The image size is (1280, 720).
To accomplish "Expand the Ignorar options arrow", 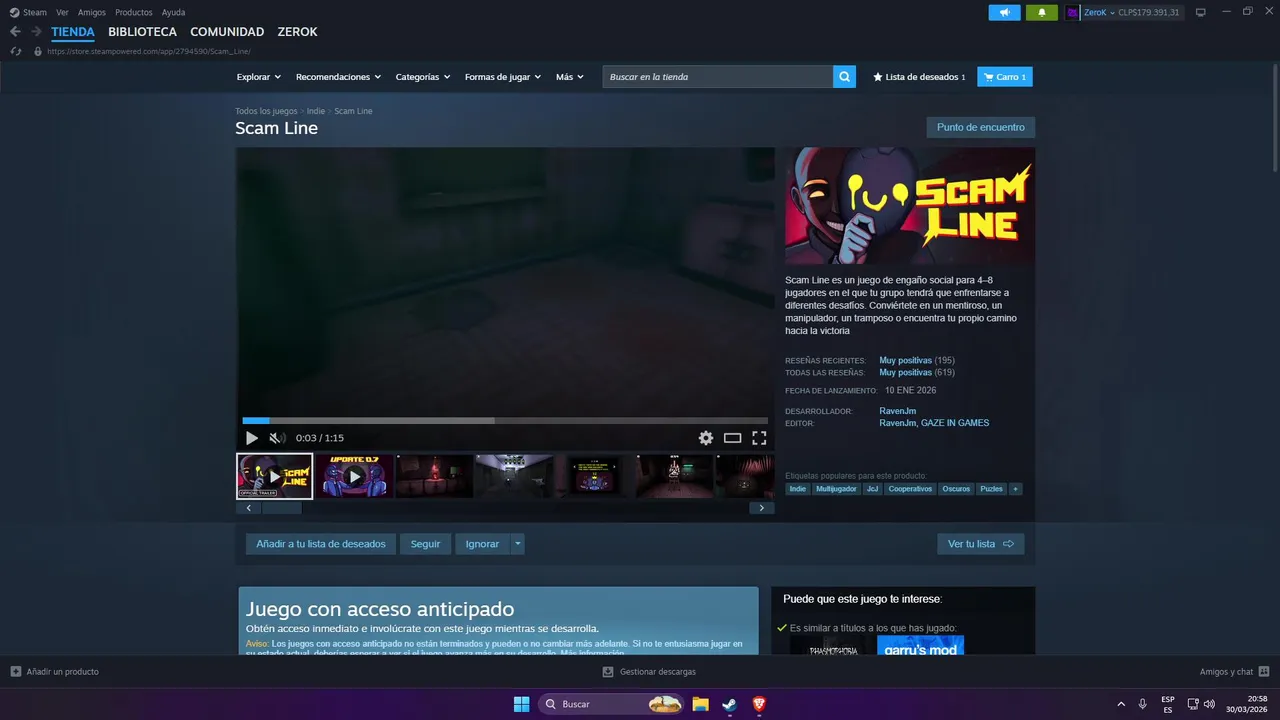I will tap(517, 544).
